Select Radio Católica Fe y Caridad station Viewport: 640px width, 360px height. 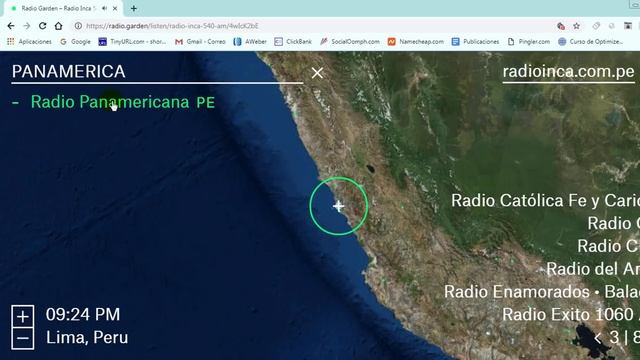[545, 201]
